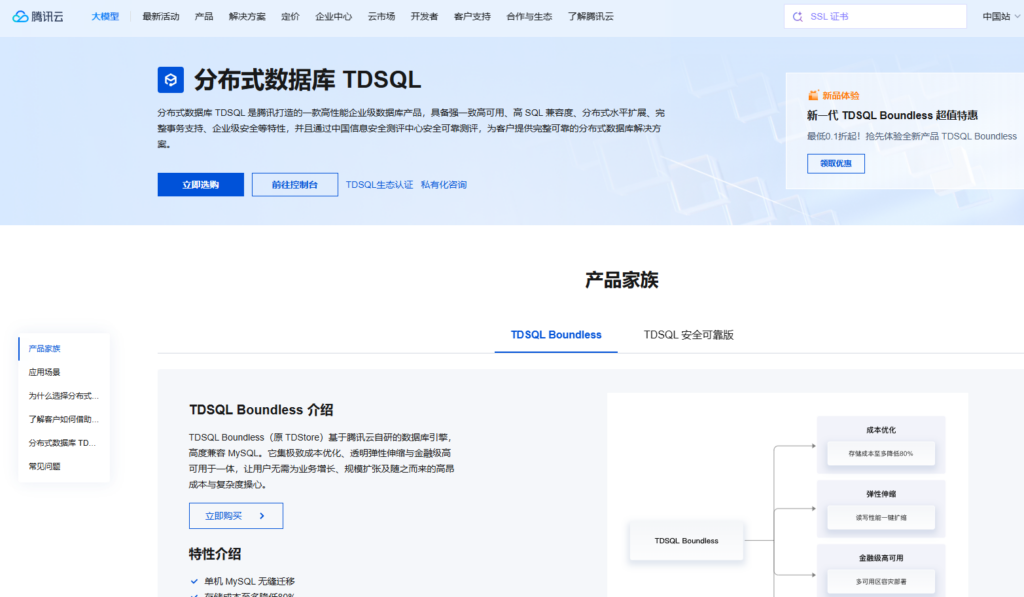The height and width of the screenshot is (597, 1024).
Task: Open the 定价 nav item
Action: pyautogui.click(x=290, y=16)
